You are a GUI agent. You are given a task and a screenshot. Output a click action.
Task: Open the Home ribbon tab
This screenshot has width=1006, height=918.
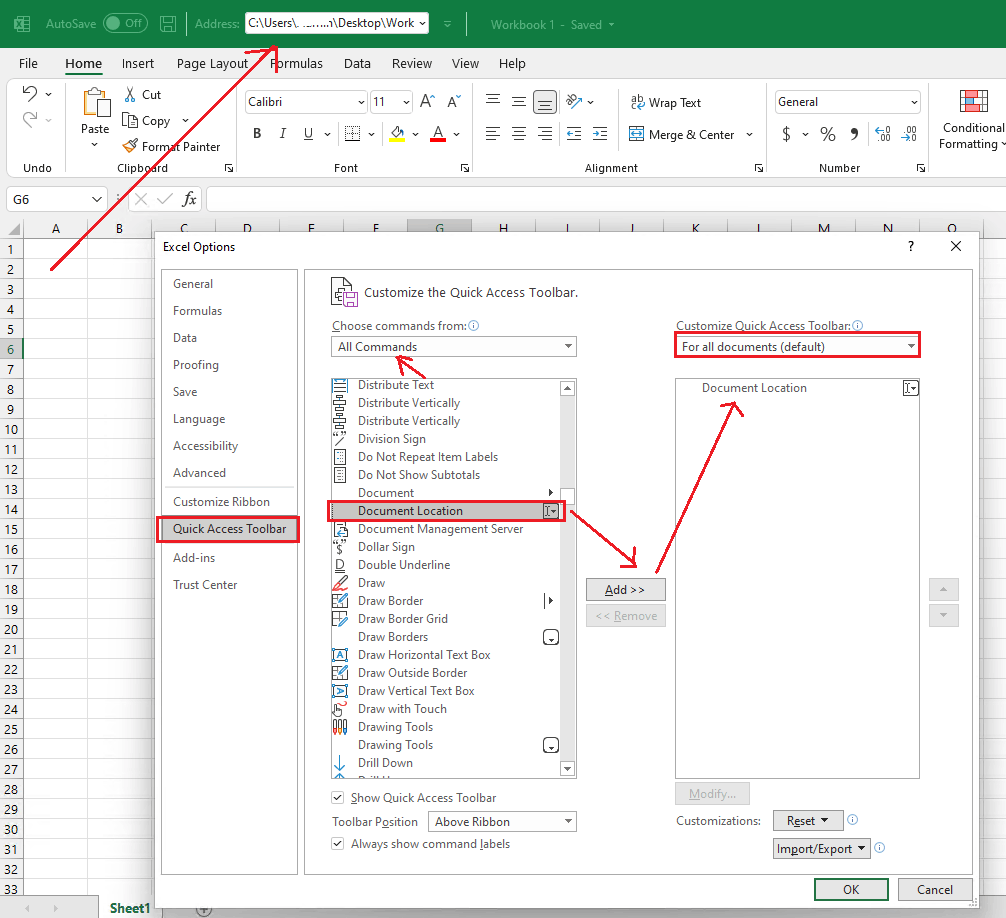click(83, 64)
